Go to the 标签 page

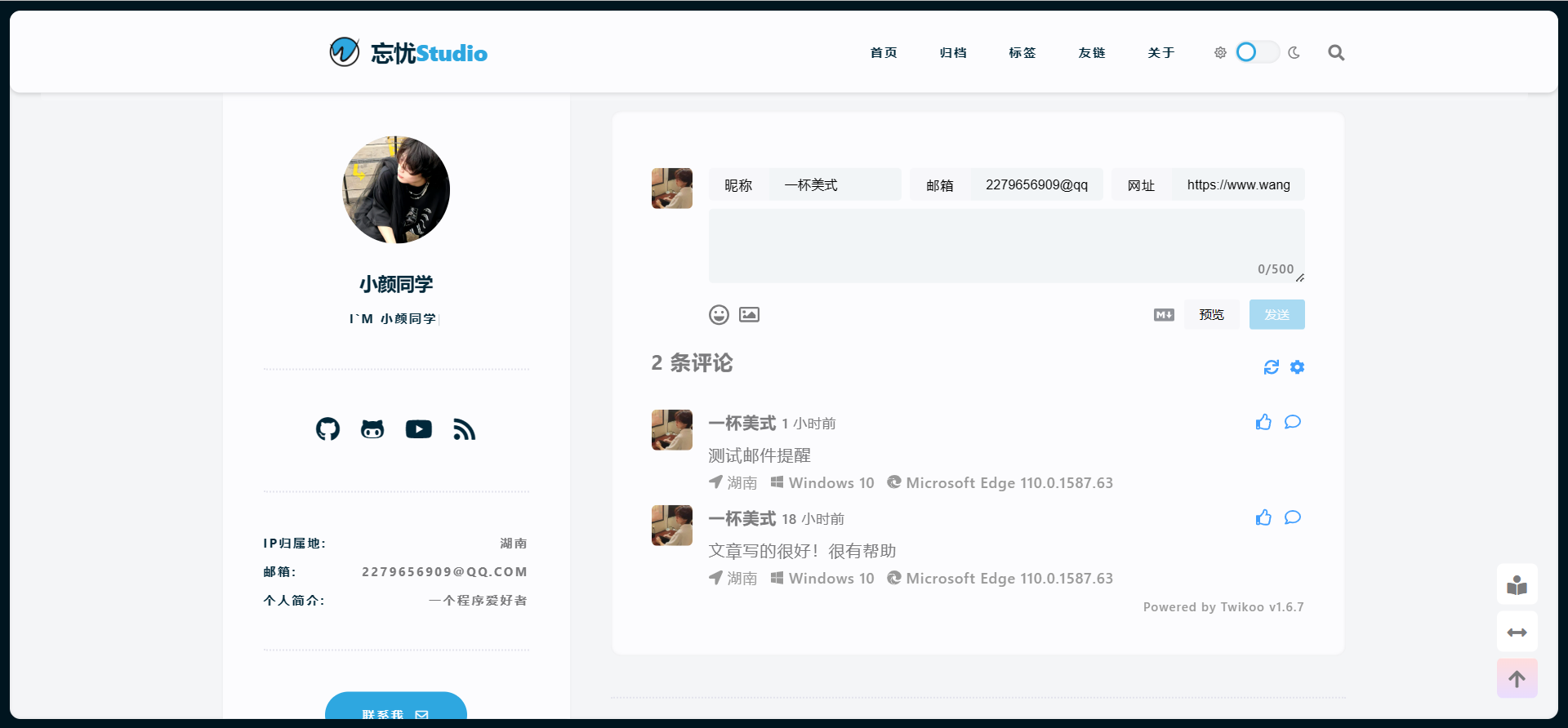[x=1022, y=52]
